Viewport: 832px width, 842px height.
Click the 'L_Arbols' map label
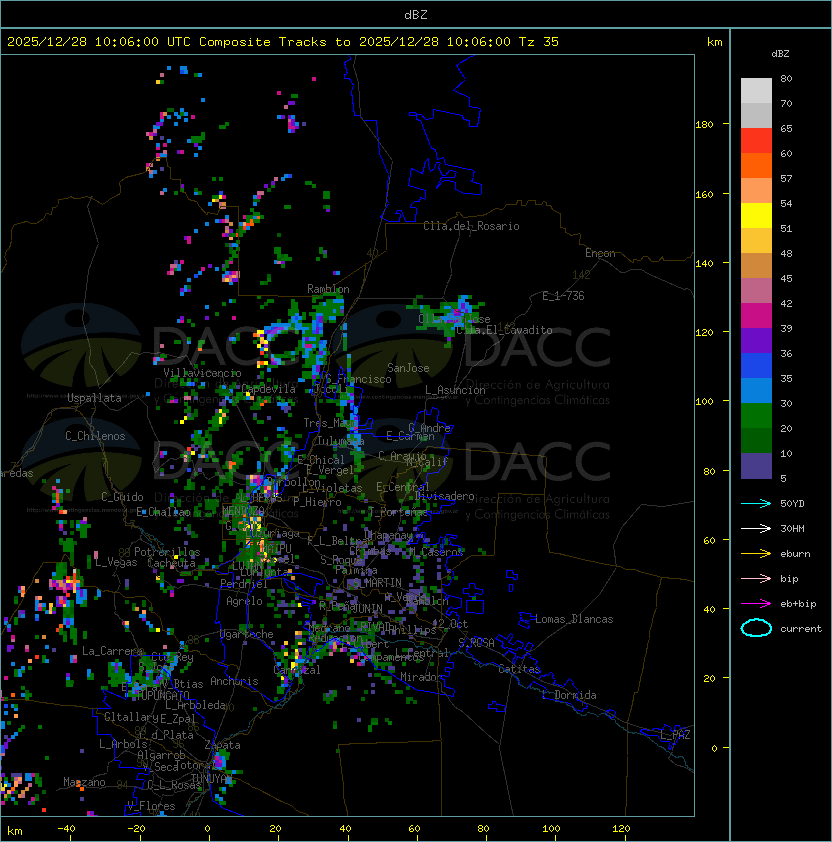point(123,744)
